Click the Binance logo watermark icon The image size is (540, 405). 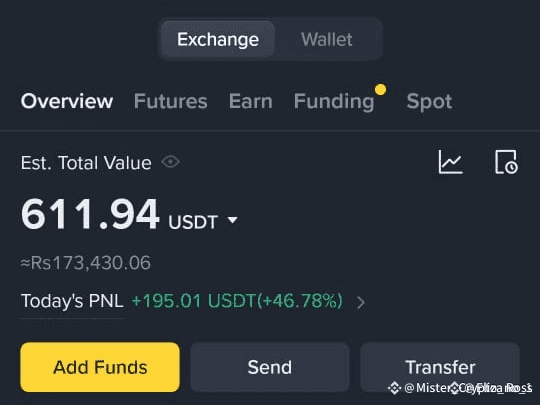pos(394,388)
